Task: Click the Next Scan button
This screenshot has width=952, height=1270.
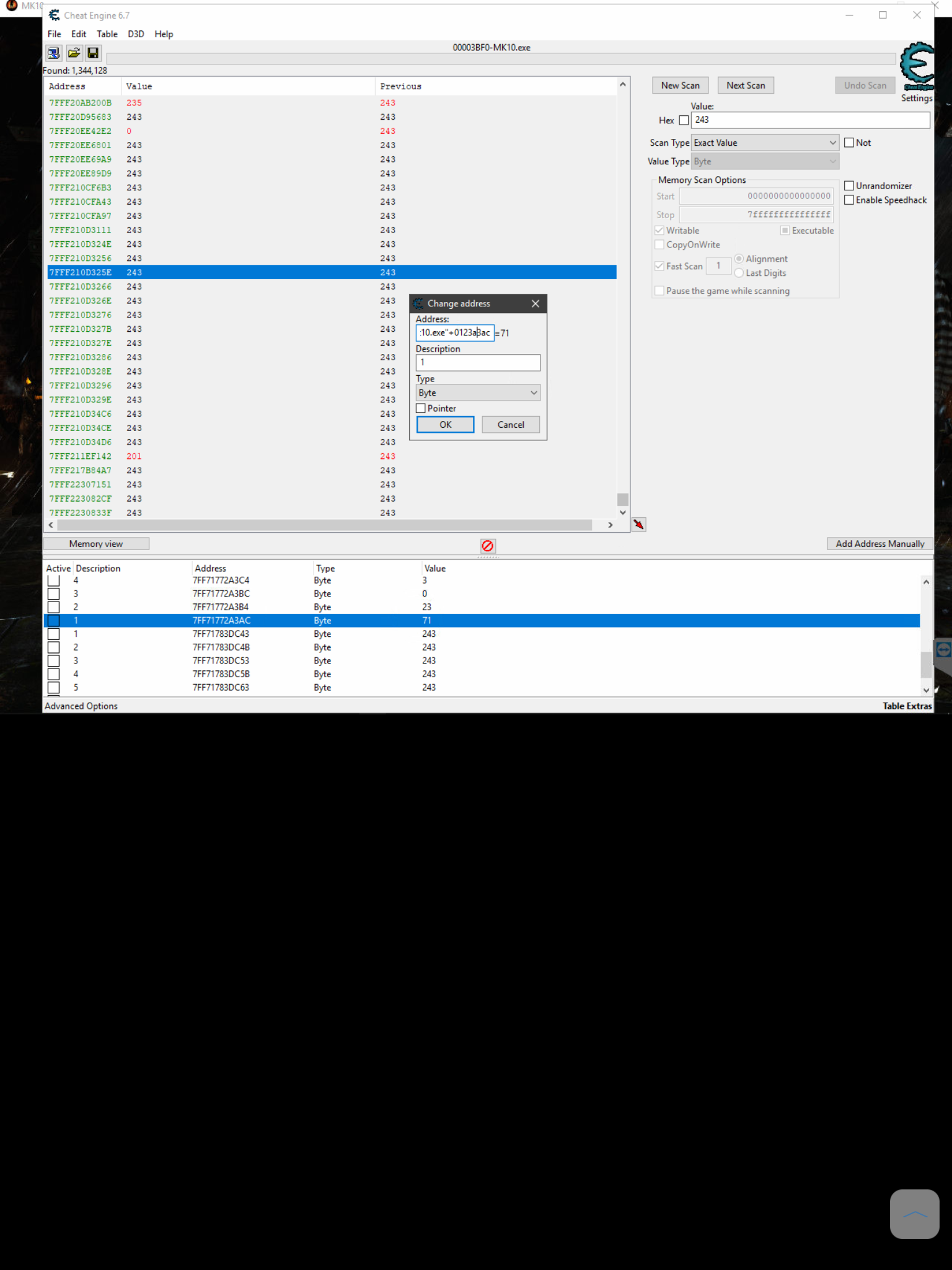Action: click(x=746, y=86)
